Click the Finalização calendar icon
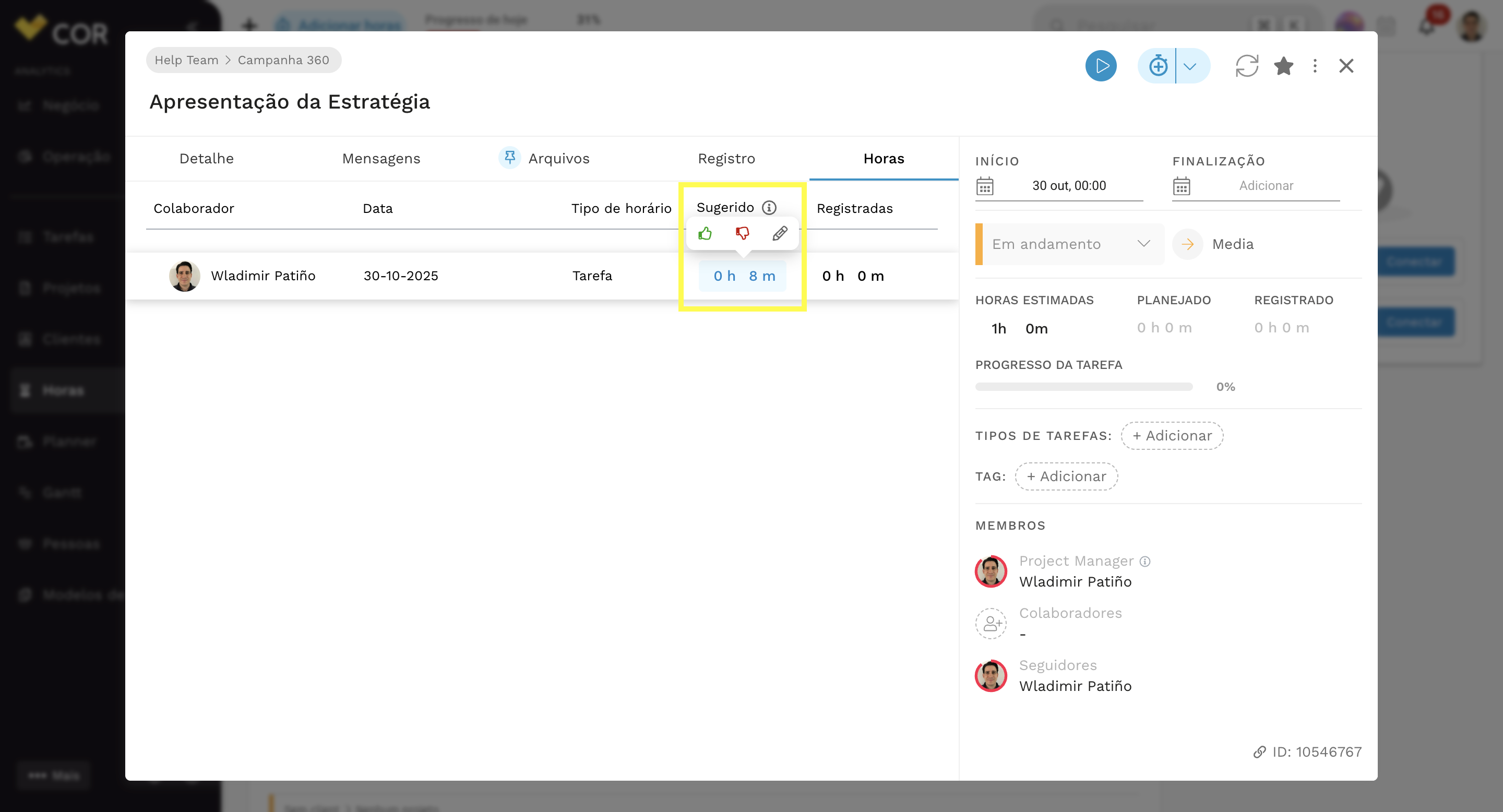 [1182, 186]
